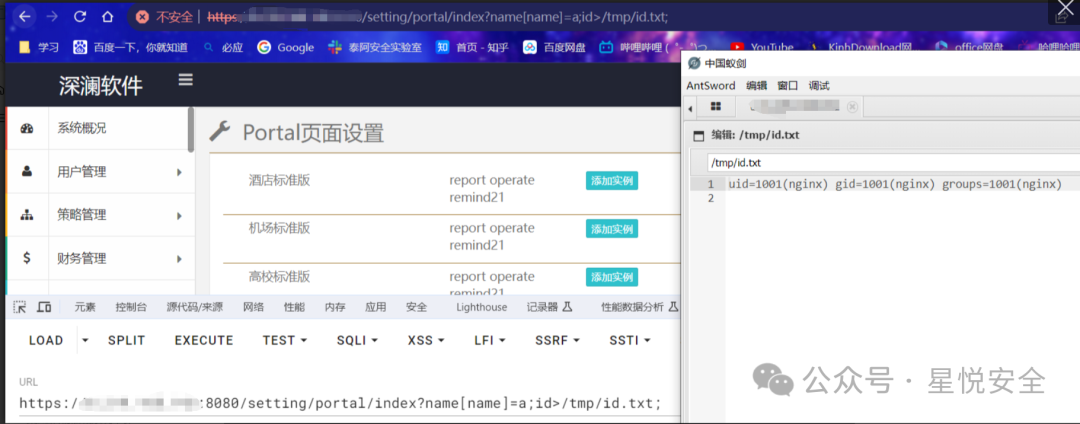The height and width of the screenshot is (424, 1080).
Task: Click the /tmp/id.txt path field in AntSword
Action: pos(893,163)
